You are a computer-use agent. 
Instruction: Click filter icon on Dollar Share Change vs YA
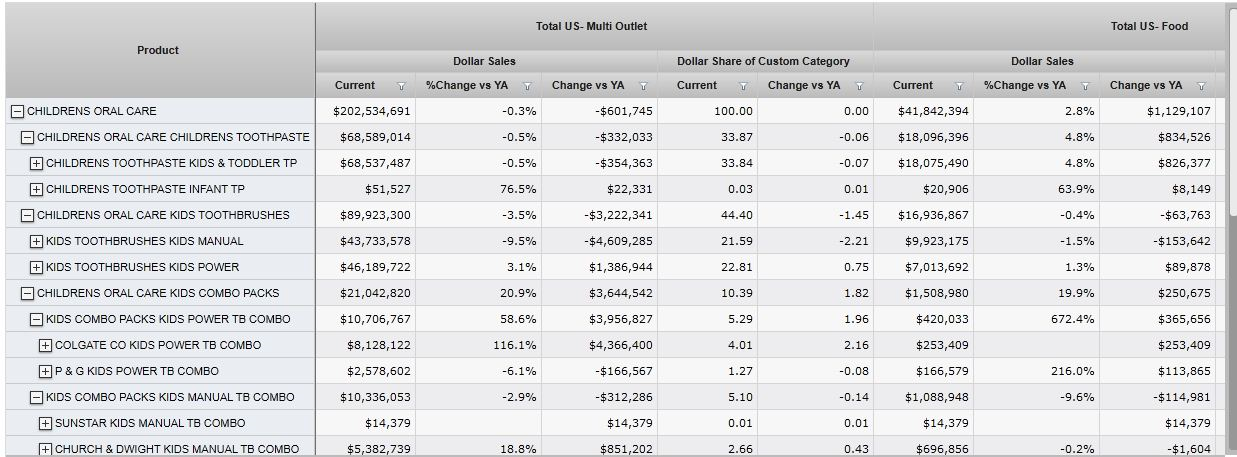pos(859,86)
